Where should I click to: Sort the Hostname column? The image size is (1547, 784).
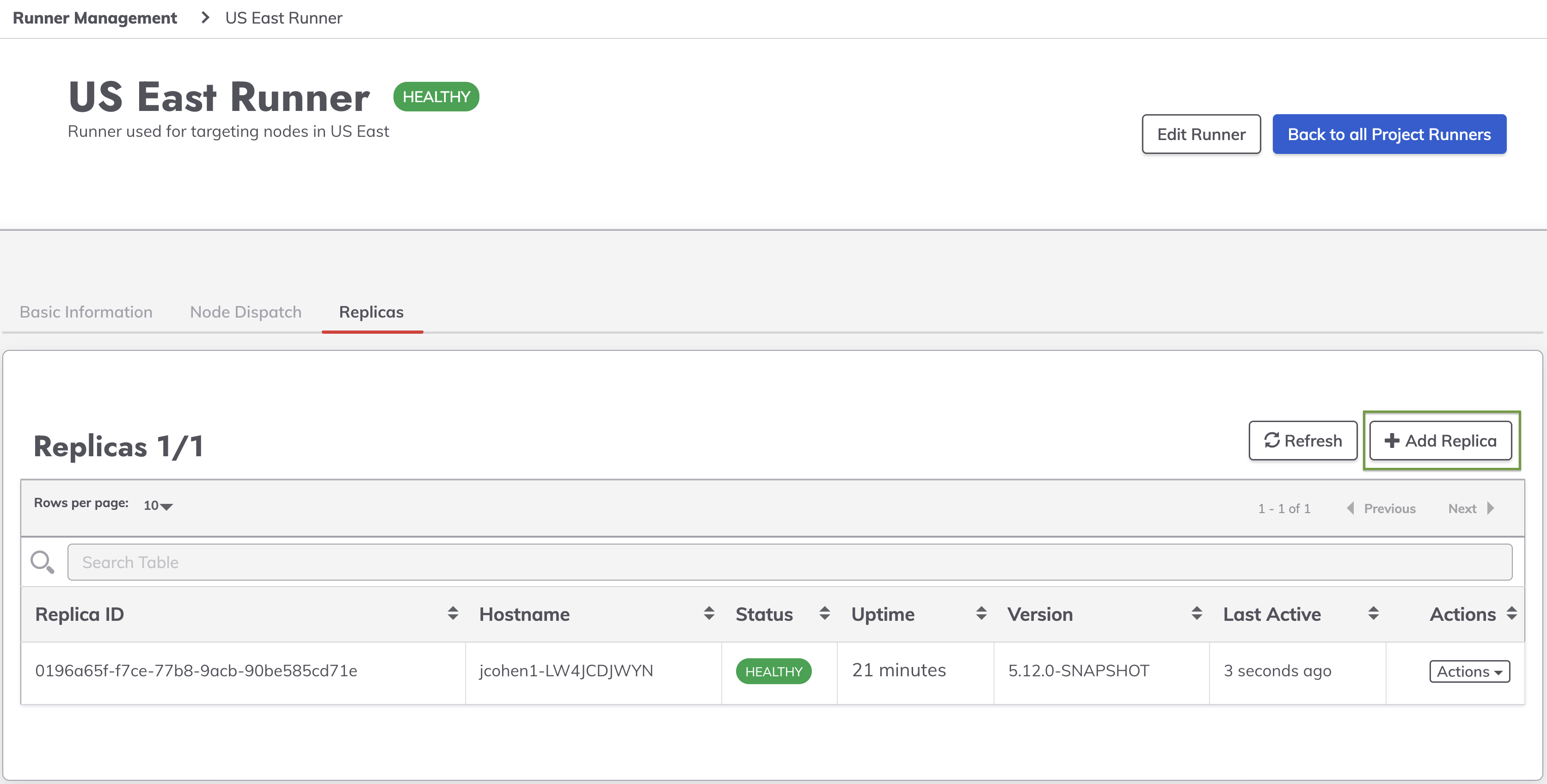pyautogui.click(x=709, y=613)
